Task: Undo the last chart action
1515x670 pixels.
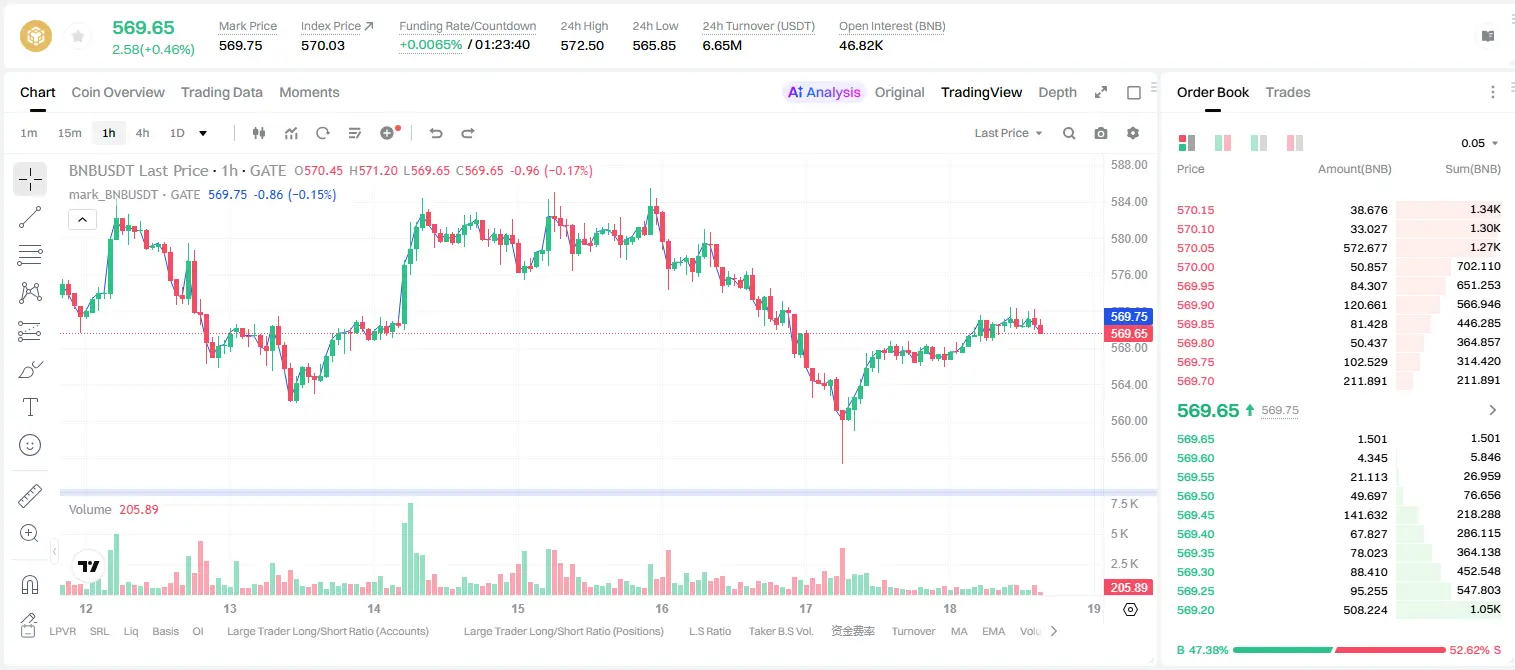Action: (436, 133)
